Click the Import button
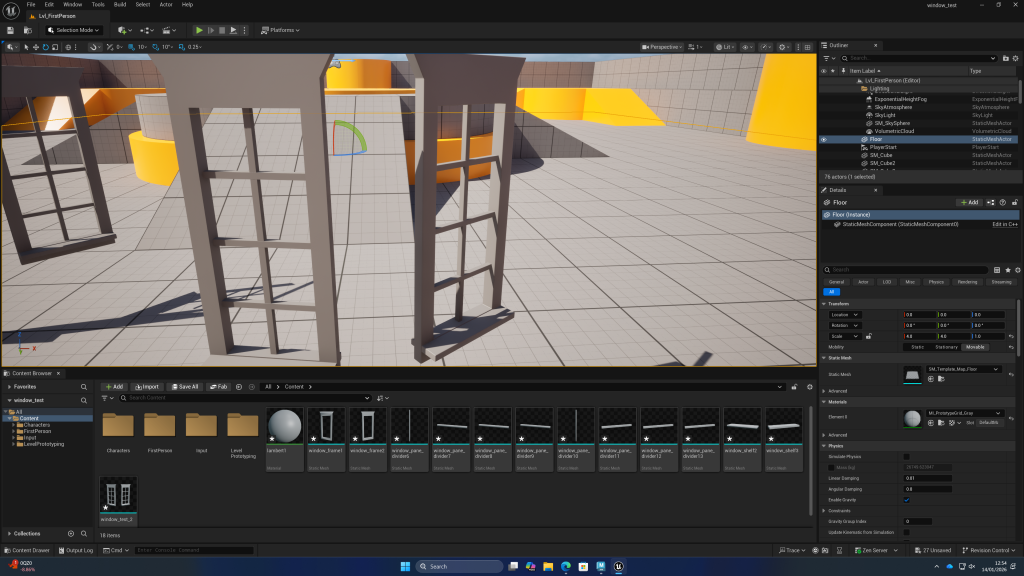 (146, 386)
